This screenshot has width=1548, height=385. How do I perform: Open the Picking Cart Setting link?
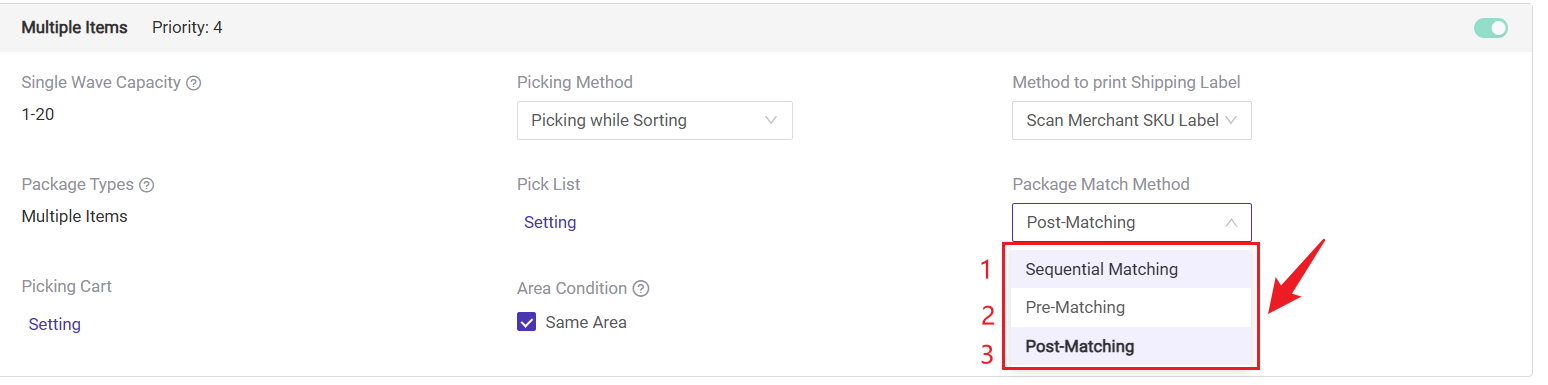click(55, 324)
